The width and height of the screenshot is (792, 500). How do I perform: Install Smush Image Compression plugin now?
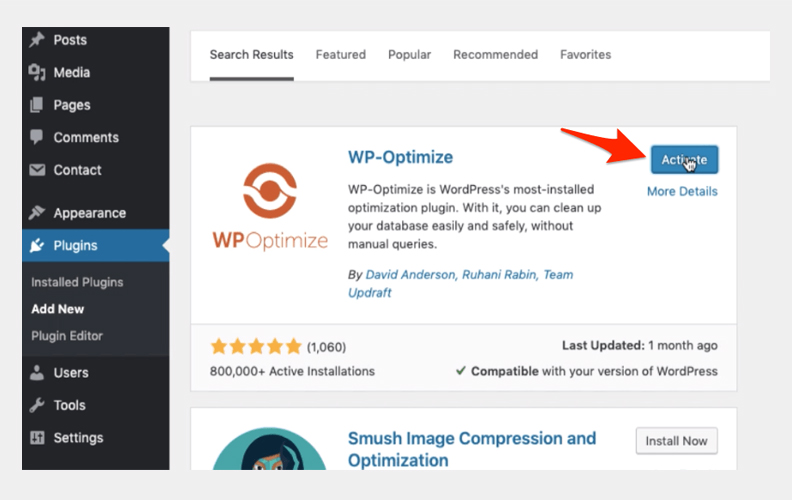click(x=676, y=441)
